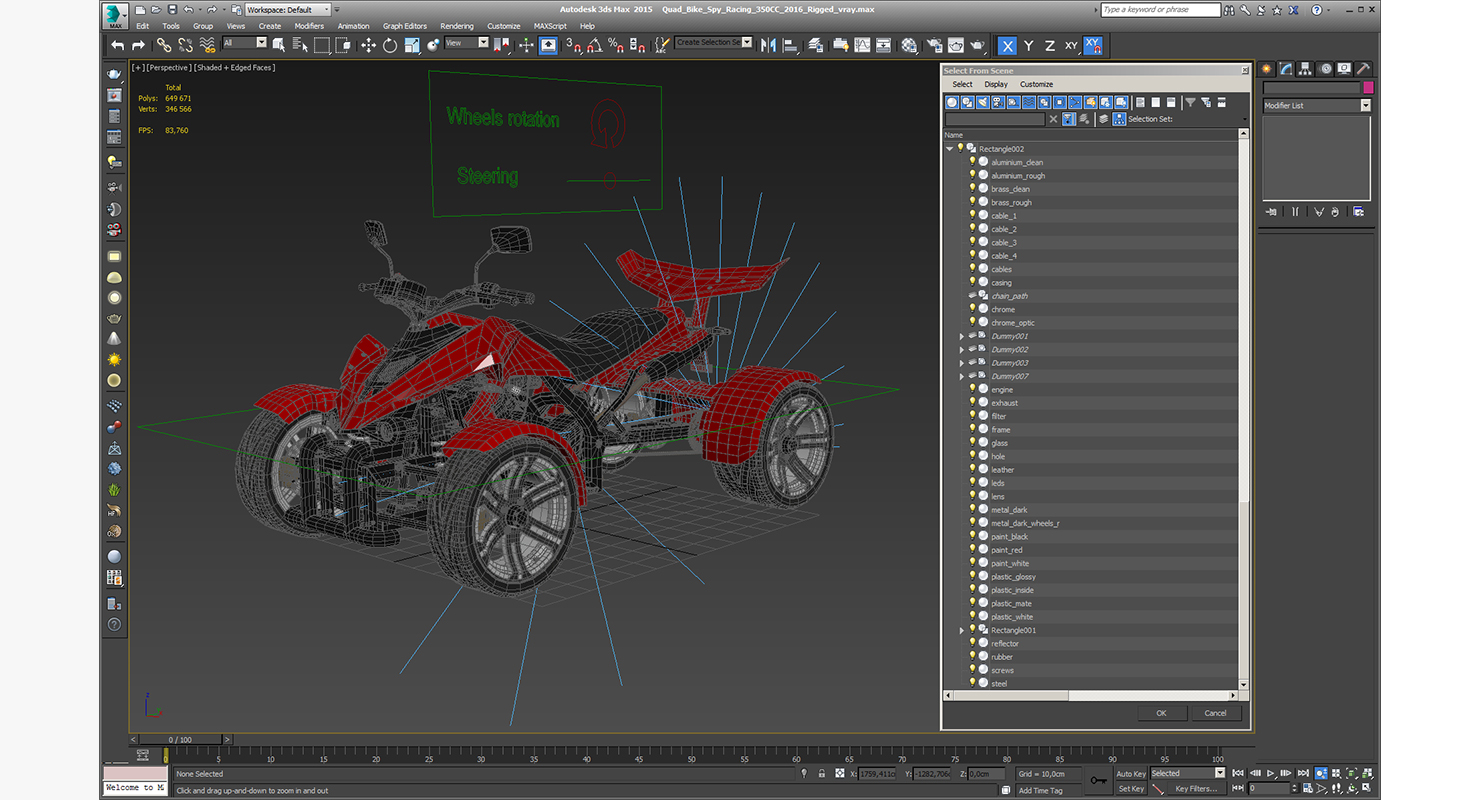Viewport: 1480px width, 800px height.
Task: Open Select by Name dialog
Action: (x=300, y=45)
